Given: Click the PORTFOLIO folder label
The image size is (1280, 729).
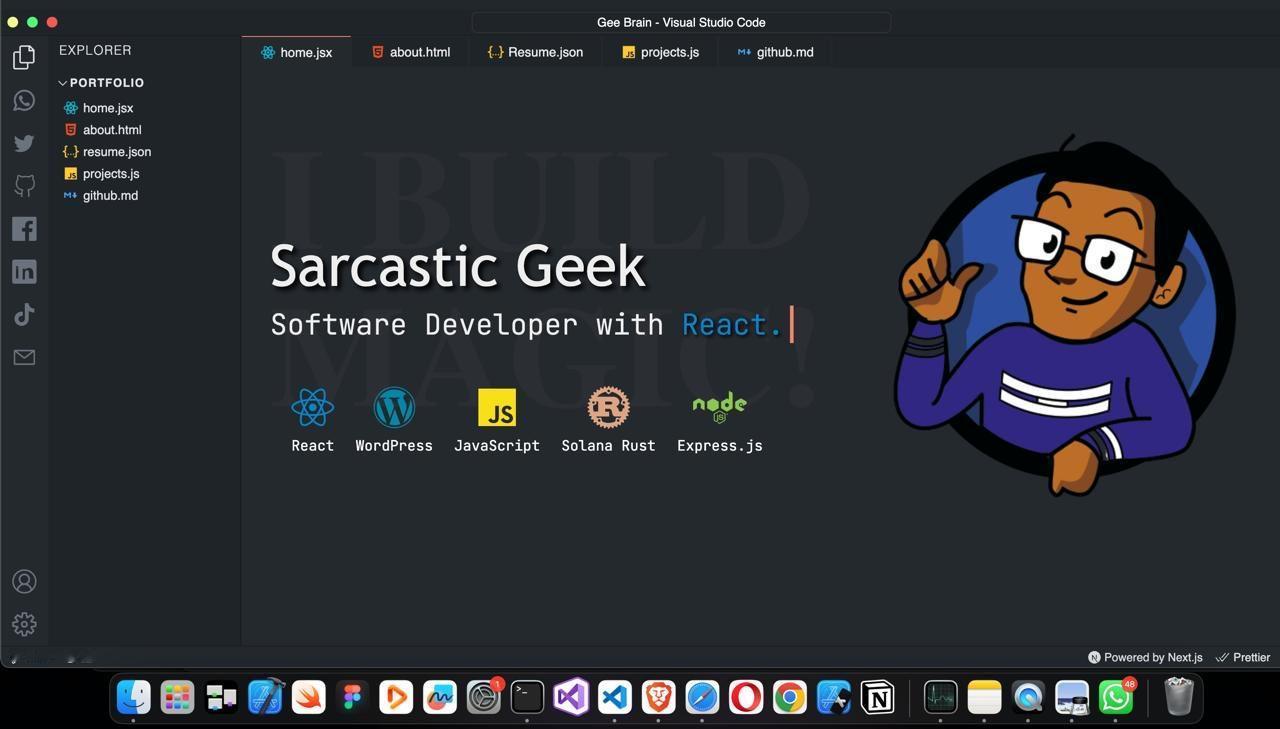Looking at the screenshot, I should pyautogui.click(x=107, y=83).
